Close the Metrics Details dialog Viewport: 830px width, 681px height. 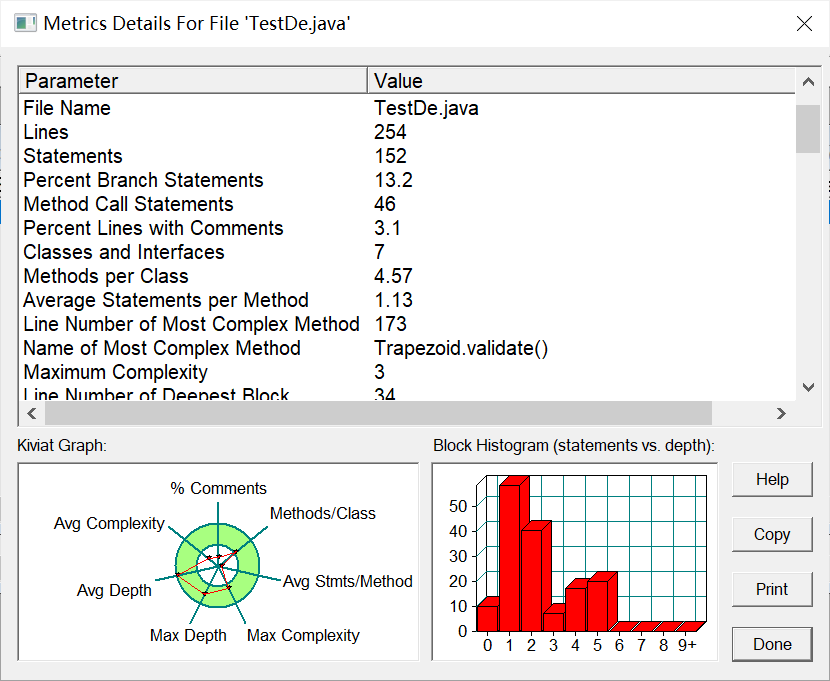coord(804,24)
